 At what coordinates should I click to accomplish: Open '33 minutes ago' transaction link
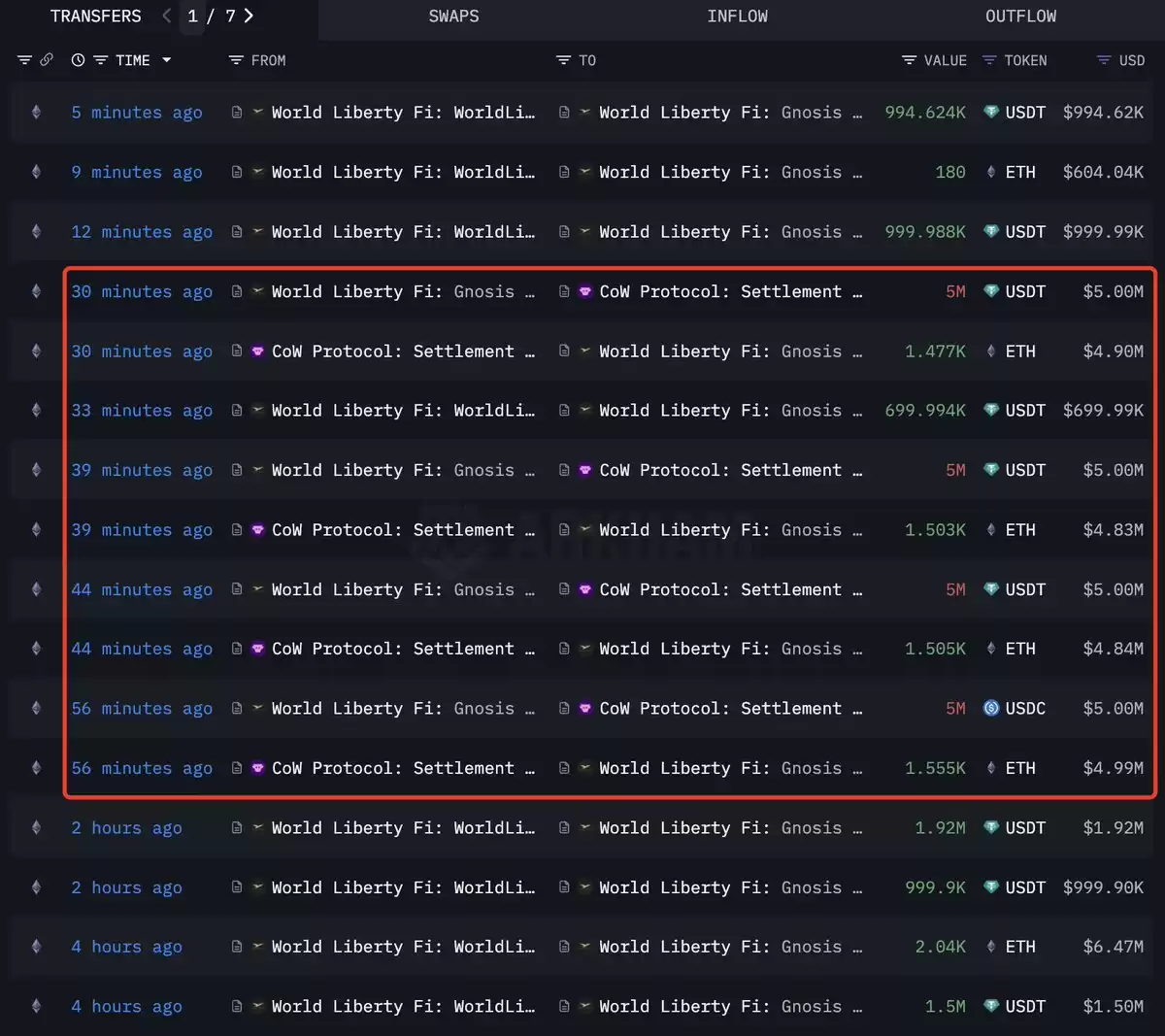pyautogui.click(x=142, y=411)
